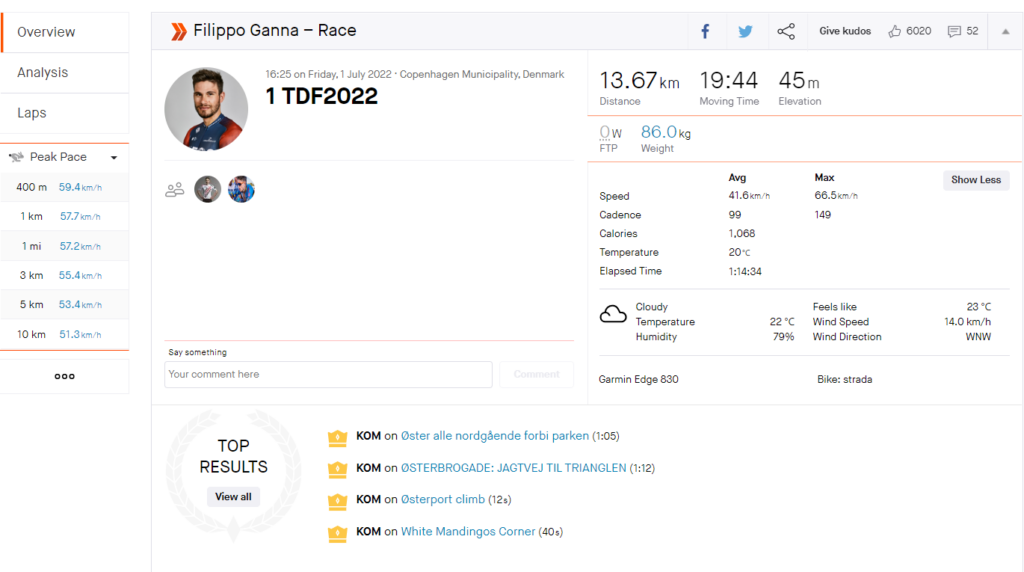Click the orange chevron logo by Filippo Ganna
Viewport: 1024px width, 572px height.
point(178,31)
